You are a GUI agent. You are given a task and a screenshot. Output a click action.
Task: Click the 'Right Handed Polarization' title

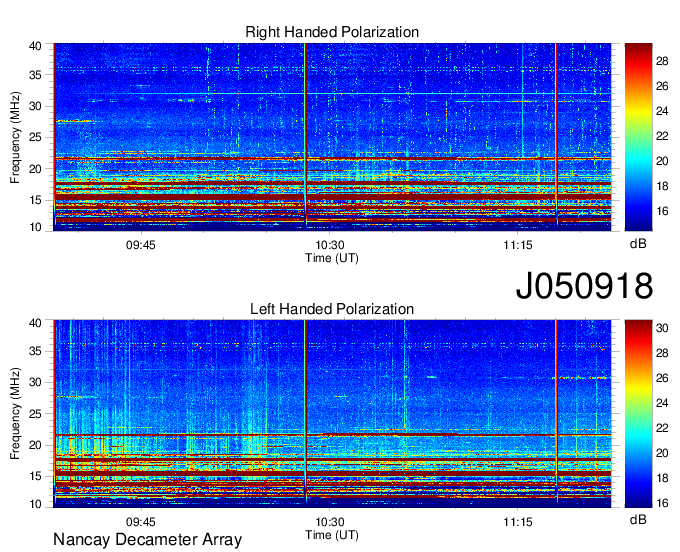click(332, 32)
